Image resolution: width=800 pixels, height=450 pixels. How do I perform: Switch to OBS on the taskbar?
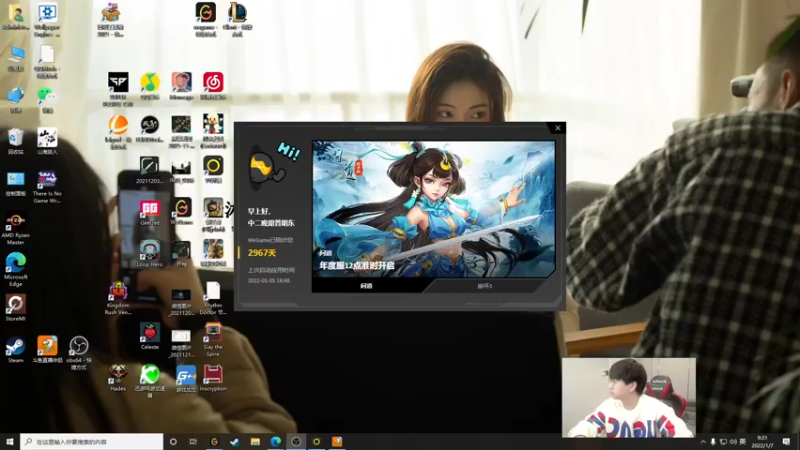coord(296,441)
